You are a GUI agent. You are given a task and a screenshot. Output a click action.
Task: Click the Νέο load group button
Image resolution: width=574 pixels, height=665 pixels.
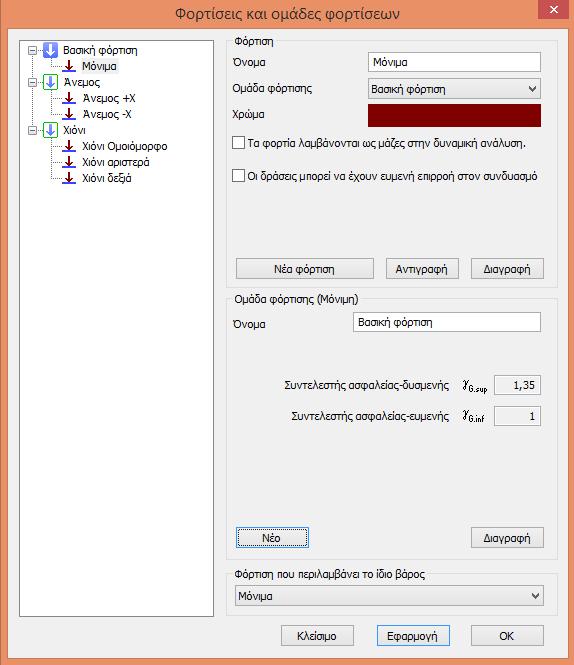click(272, 538)
